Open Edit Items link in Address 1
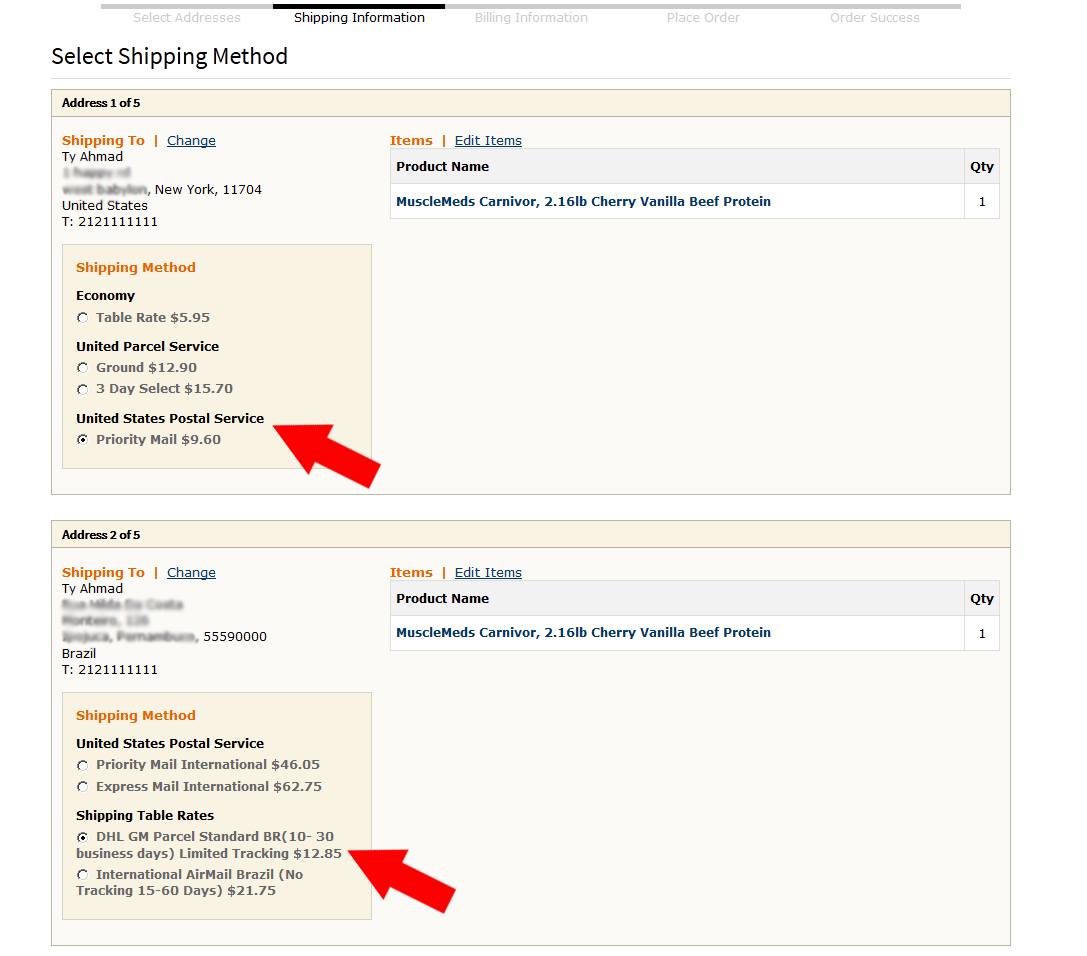This screenshot has height=956, width=1087. pyautogui.click(x=488, y=141)
